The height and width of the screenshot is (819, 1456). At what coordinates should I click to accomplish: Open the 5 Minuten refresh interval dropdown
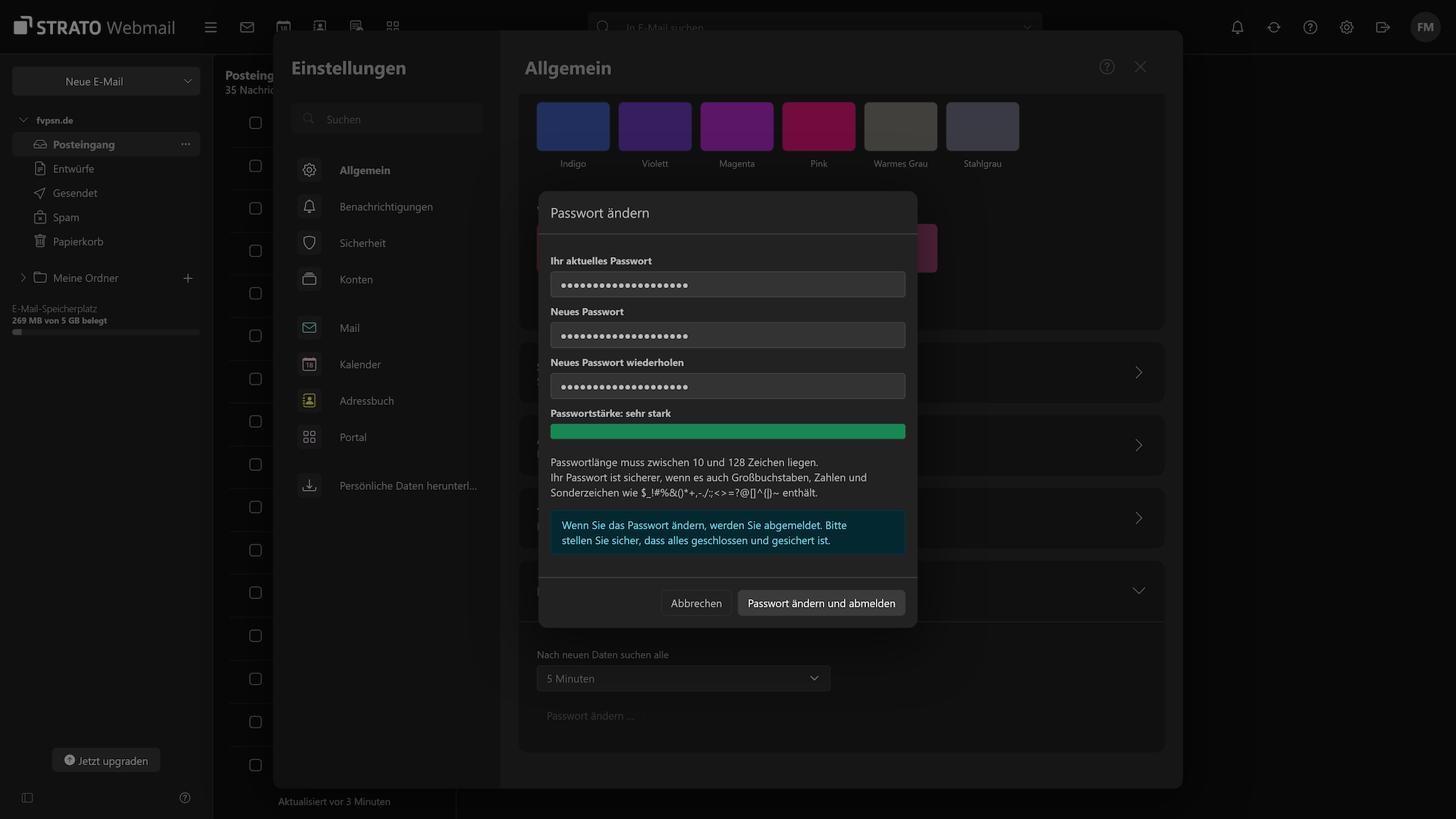[683, 678]
